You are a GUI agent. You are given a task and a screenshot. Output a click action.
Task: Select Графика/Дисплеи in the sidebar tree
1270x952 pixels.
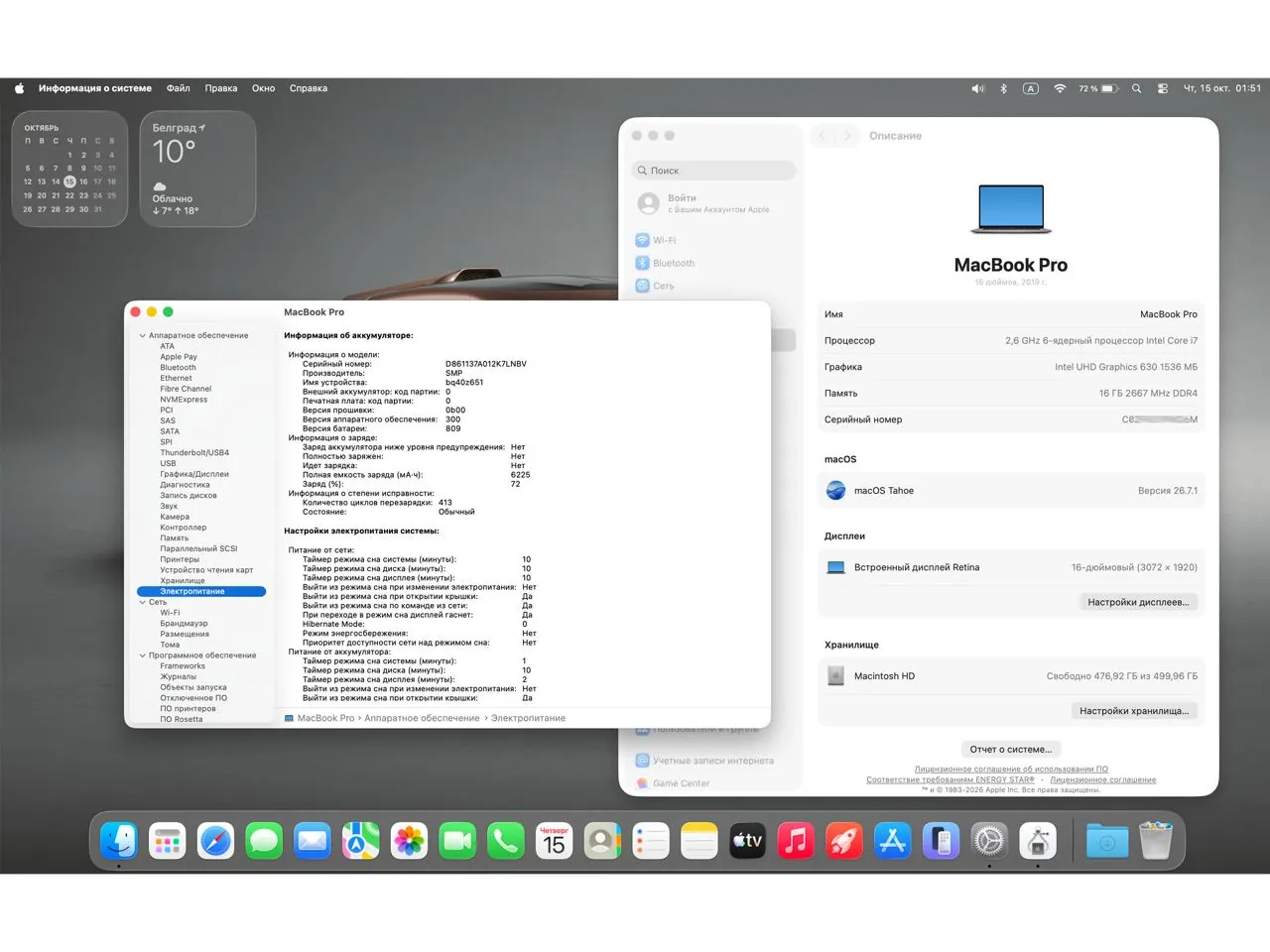tap(194, 474)
